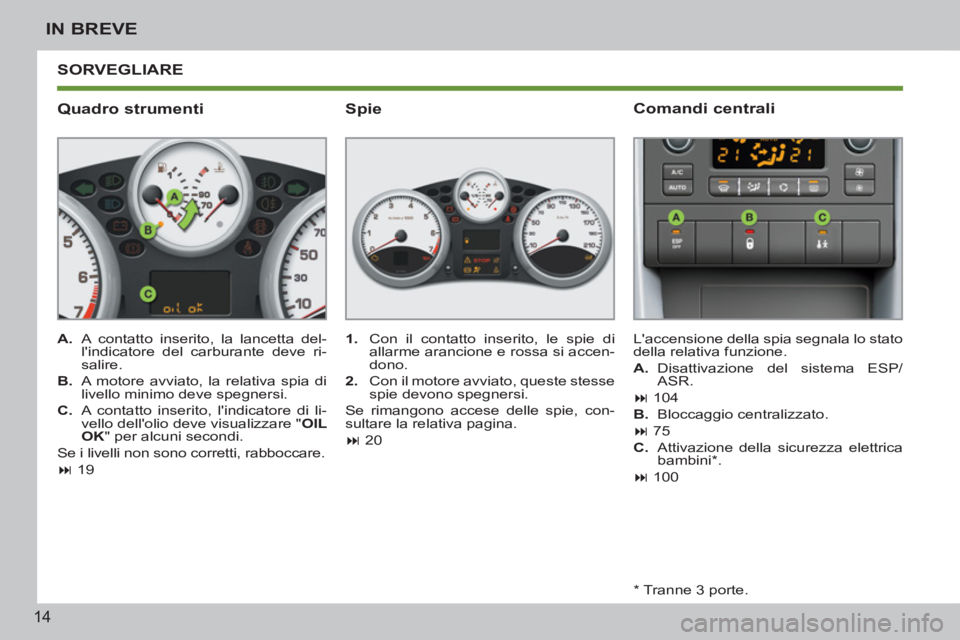
Task: Toggle the central locking padlock button
Action: point(750,242)
